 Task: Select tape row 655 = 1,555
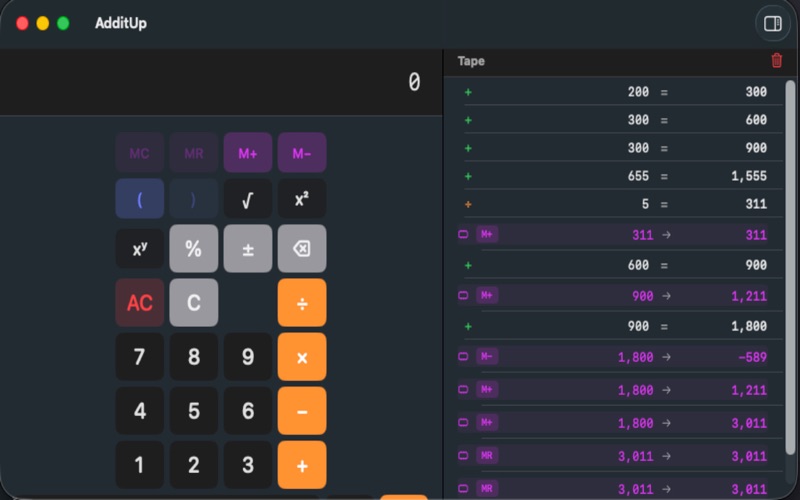(x=614, y=176)
